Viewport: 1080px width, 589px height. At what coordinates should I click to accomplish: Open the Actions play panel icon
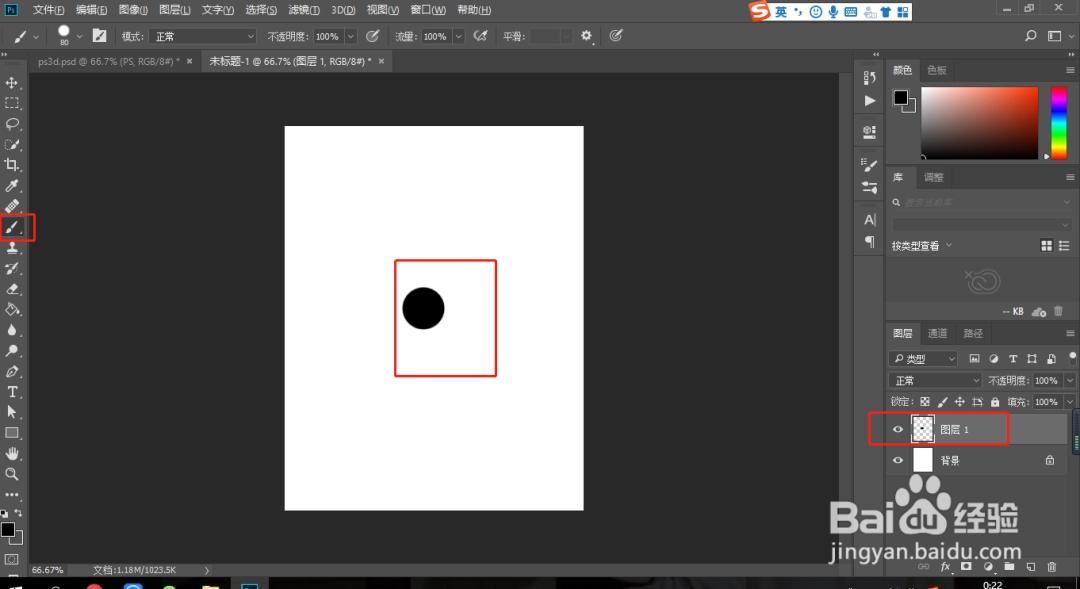pos(870,101)
